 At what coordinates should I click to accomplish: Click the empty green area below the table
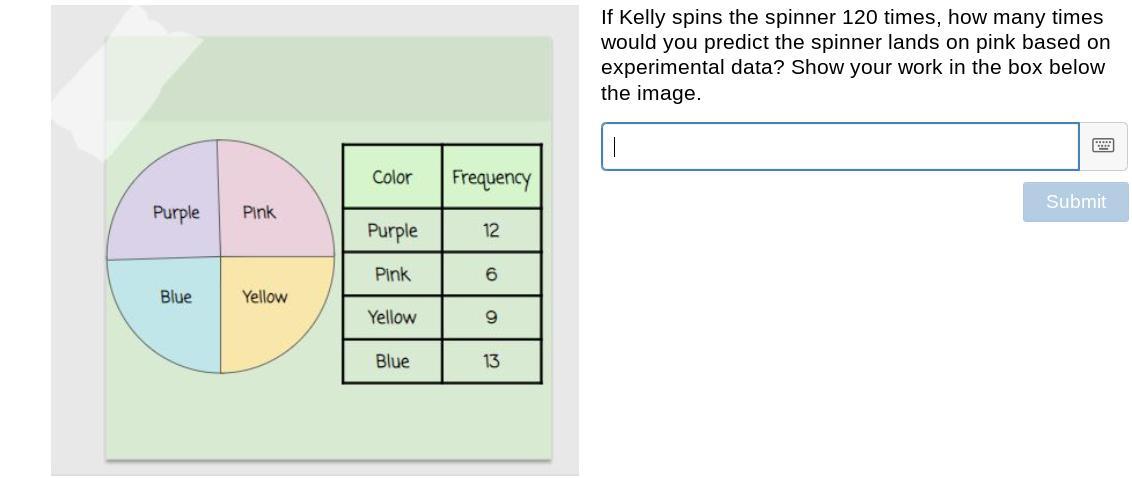330,422
